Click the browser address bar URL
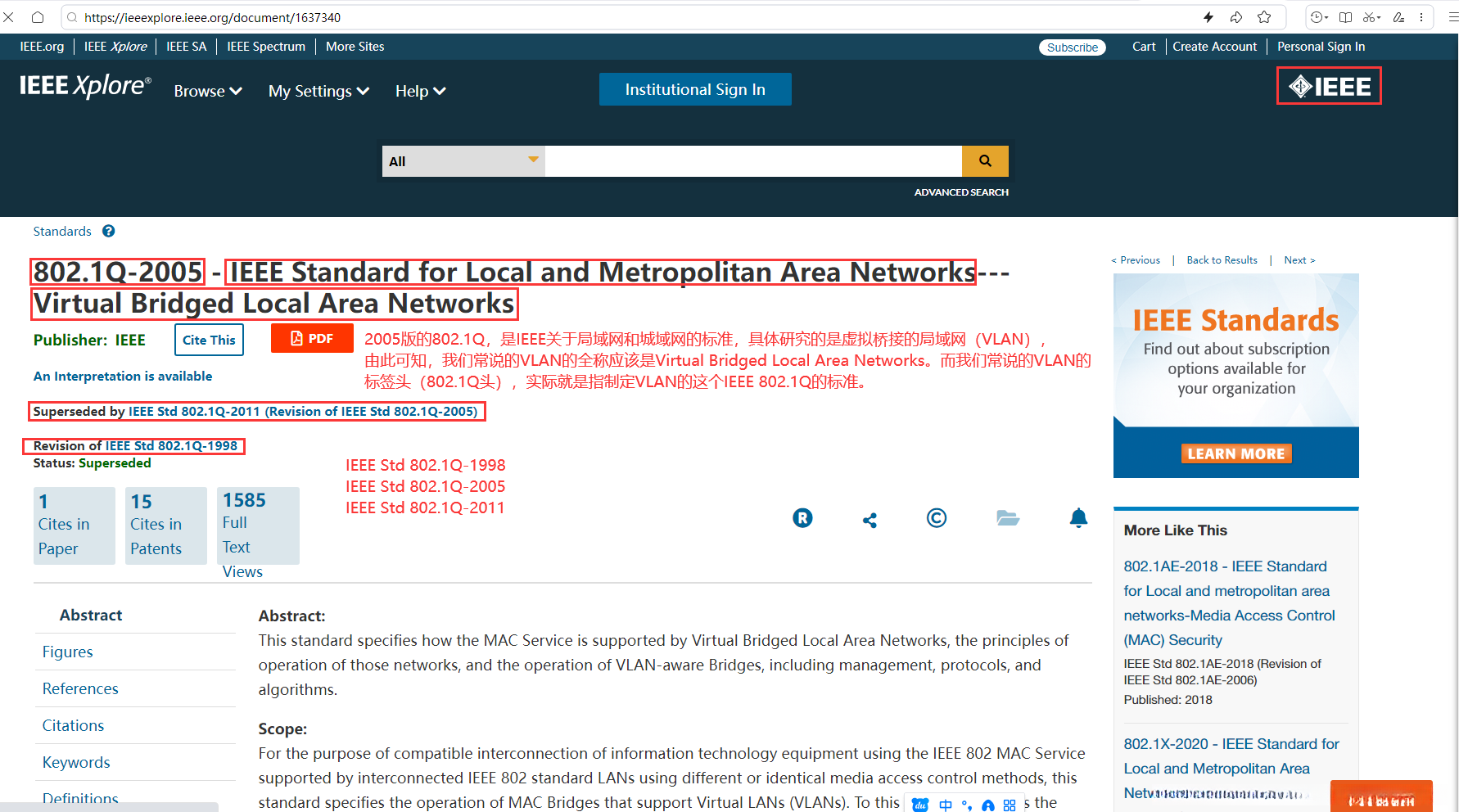Image resolution: width=1459 pixels, height=812 pixels. (212, 17)
